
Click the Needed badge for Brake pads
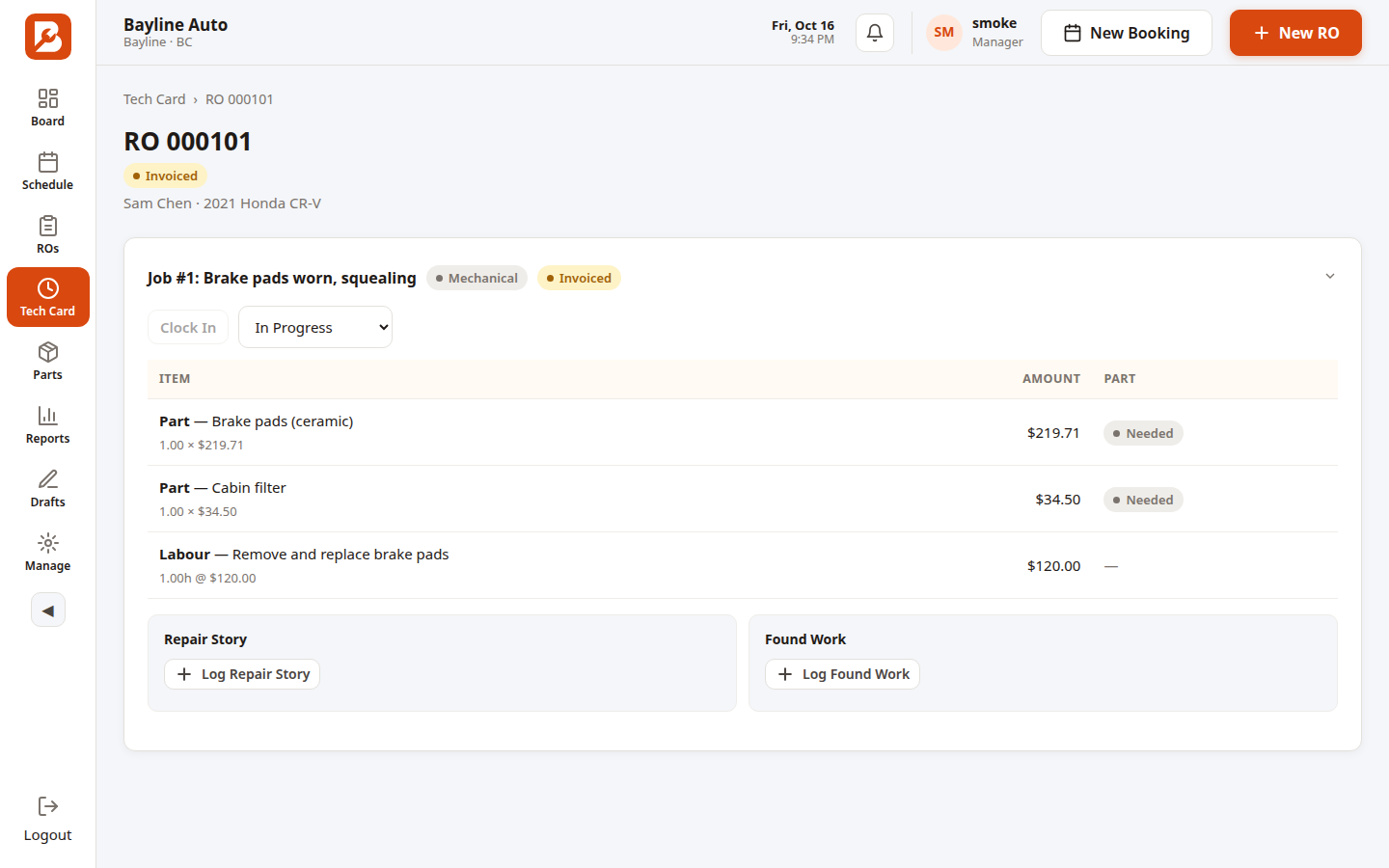(1143, 433)
